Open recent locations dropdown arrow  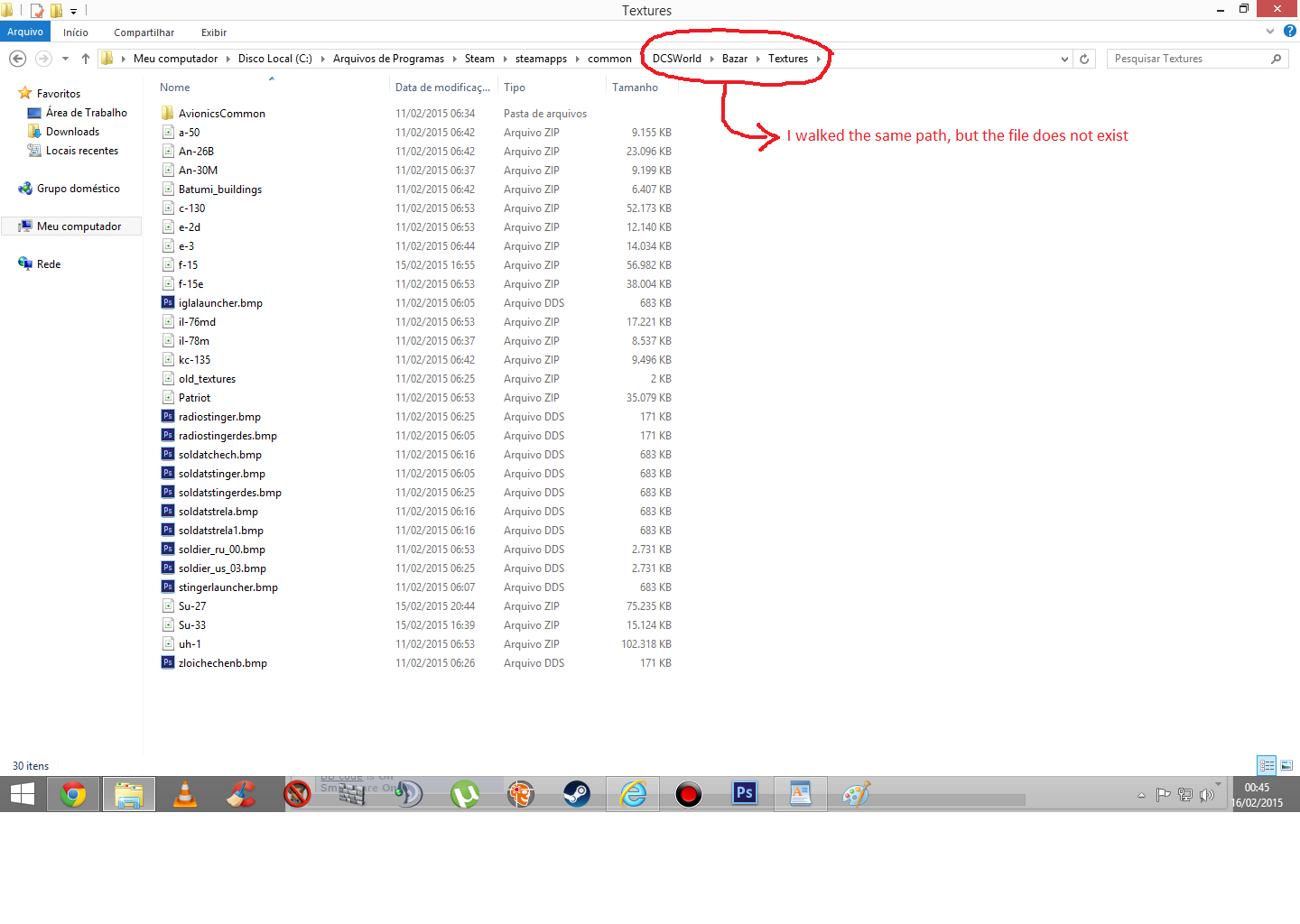[x=65, y=59]
